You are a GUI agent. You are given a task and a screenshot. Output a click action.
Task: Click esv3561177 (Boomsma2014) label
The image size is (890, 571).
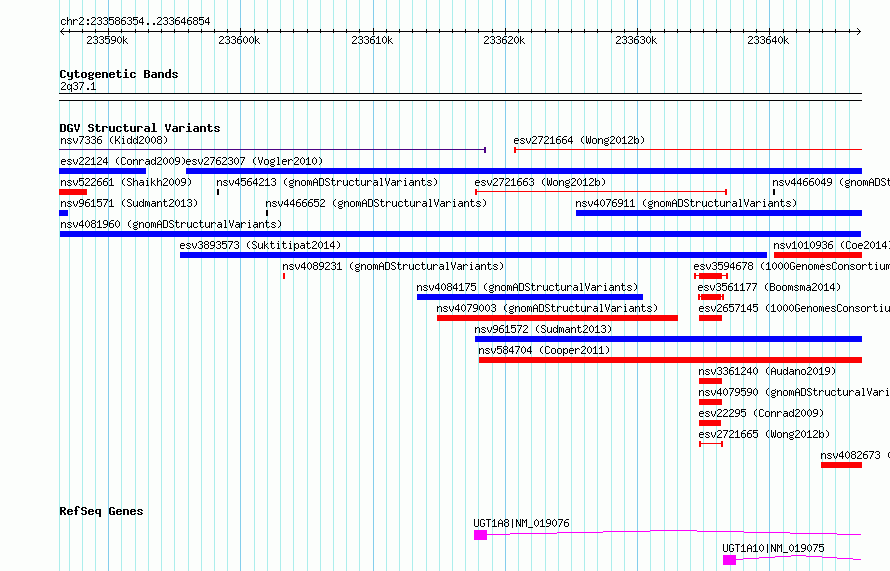point(769,287)
